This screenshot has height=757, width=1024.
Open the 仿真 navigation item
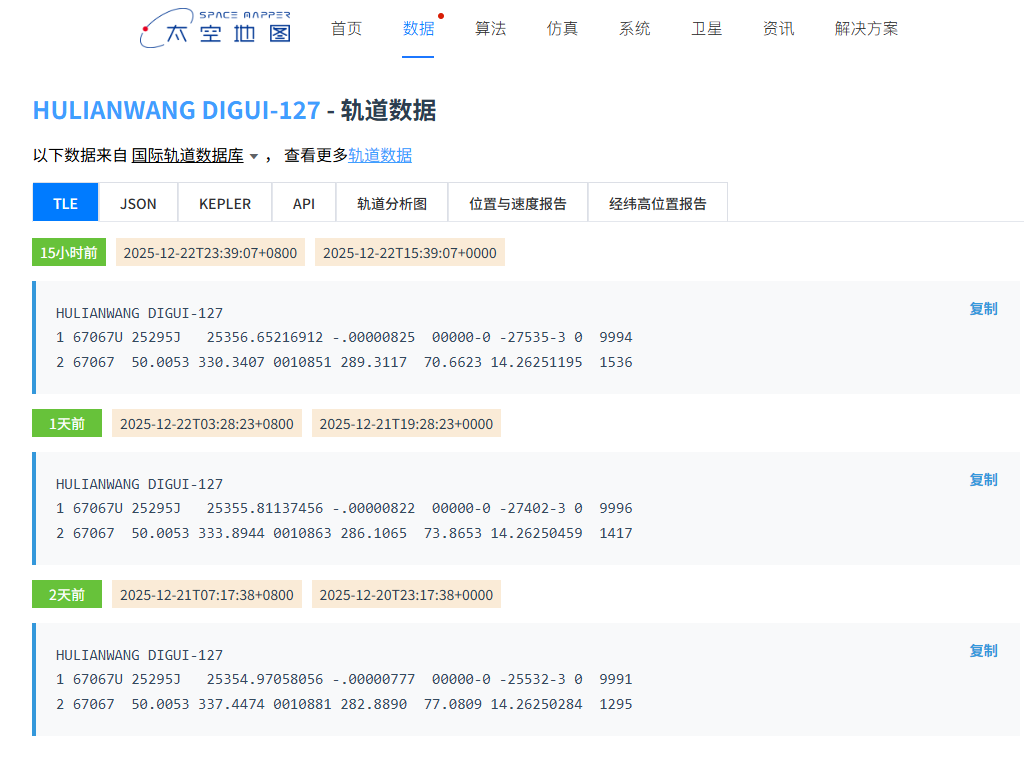point(562,29)
